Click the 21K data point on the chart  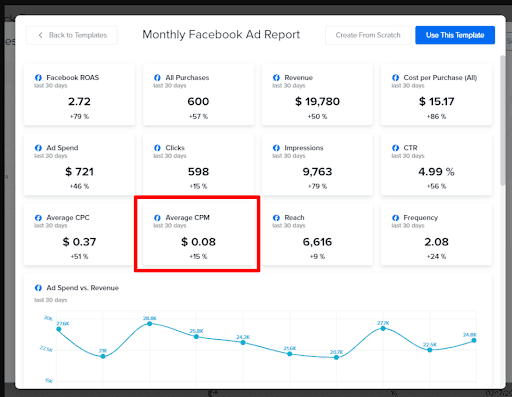[103, 356]
